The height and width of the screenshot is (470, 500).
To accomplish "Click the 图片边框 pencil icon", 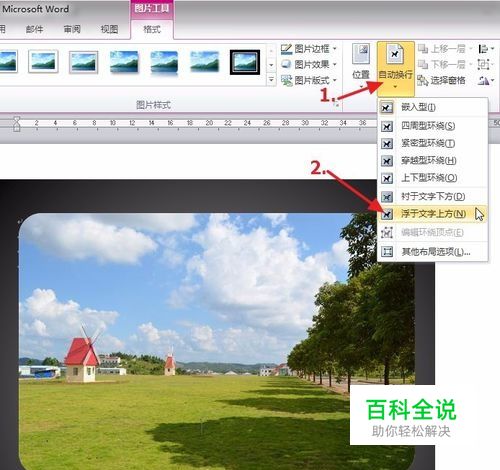I will coord(286,49).
